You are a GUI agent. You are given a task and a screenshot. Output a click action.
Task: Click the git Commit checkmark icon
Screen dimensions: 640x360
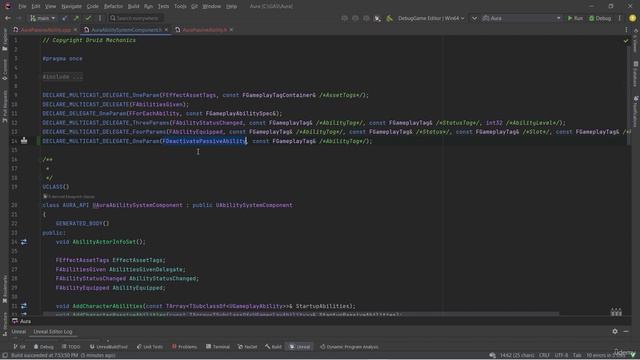tap(88, 18)
